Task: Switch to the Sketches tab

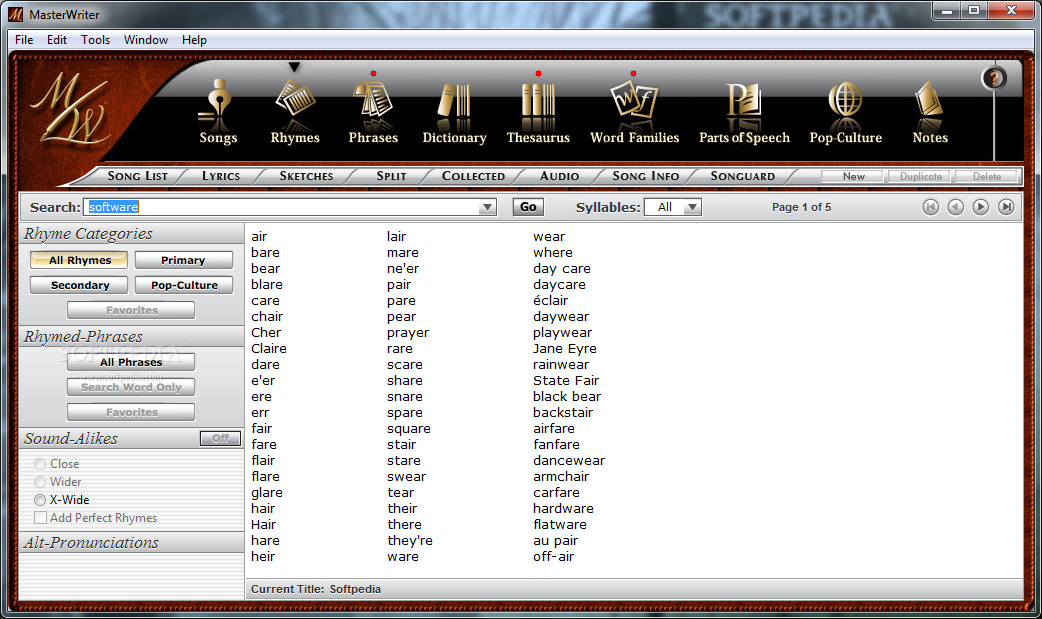Action: [306, 176]
